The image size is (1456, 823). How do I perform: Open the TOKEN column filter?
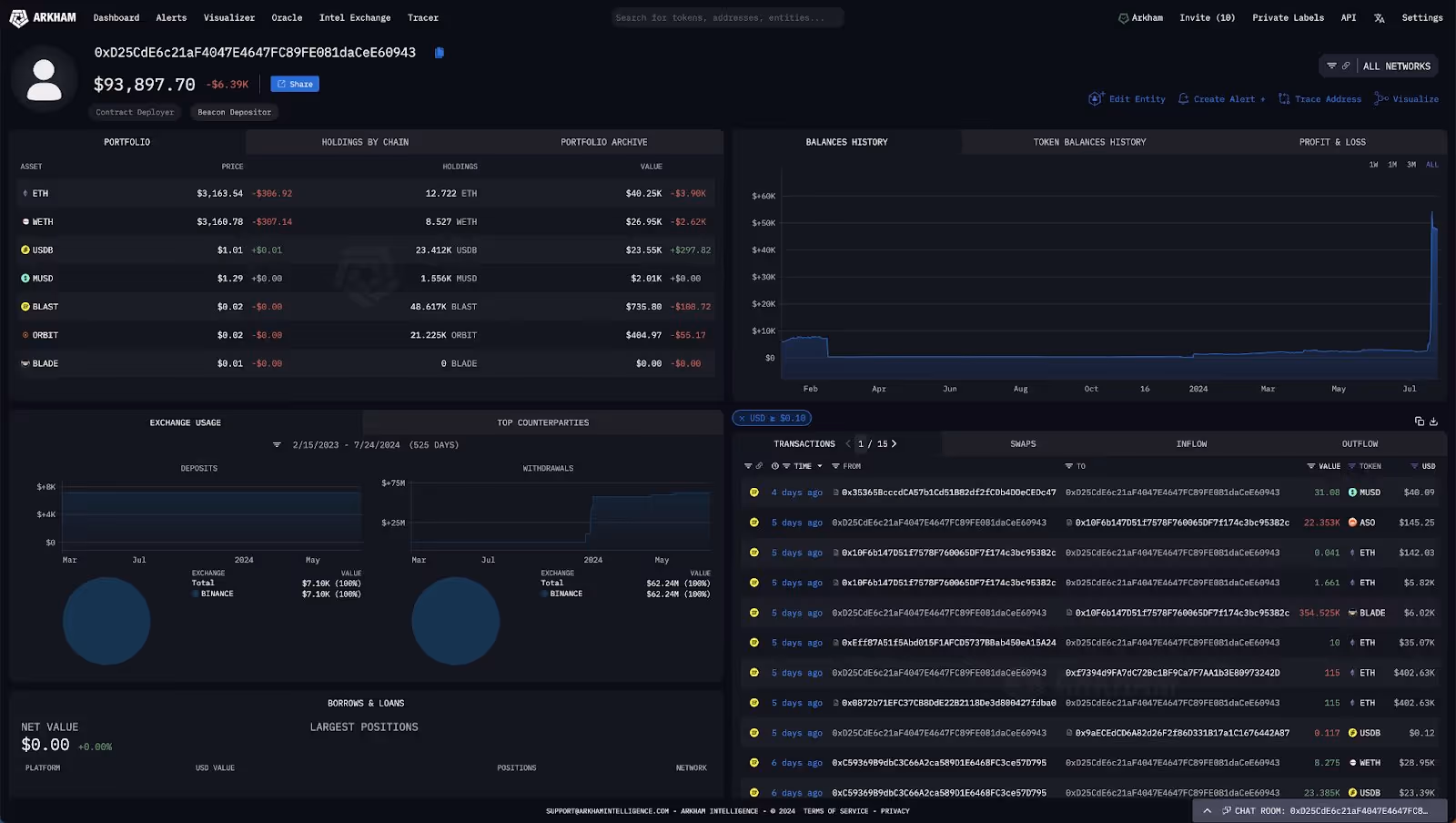click(x=1352, y=466)
